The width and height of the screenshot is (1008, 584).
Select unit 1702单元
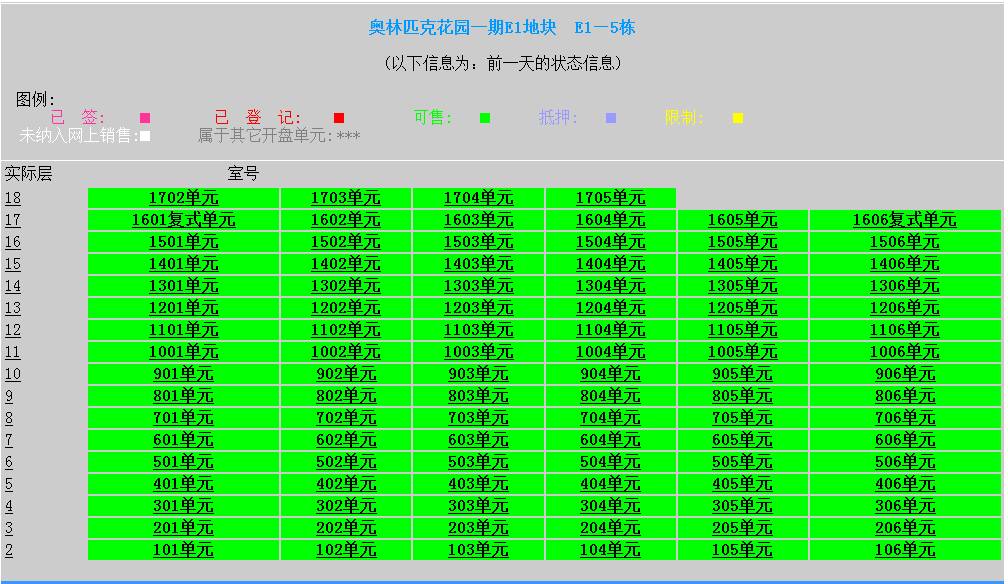tap(186, 197)
